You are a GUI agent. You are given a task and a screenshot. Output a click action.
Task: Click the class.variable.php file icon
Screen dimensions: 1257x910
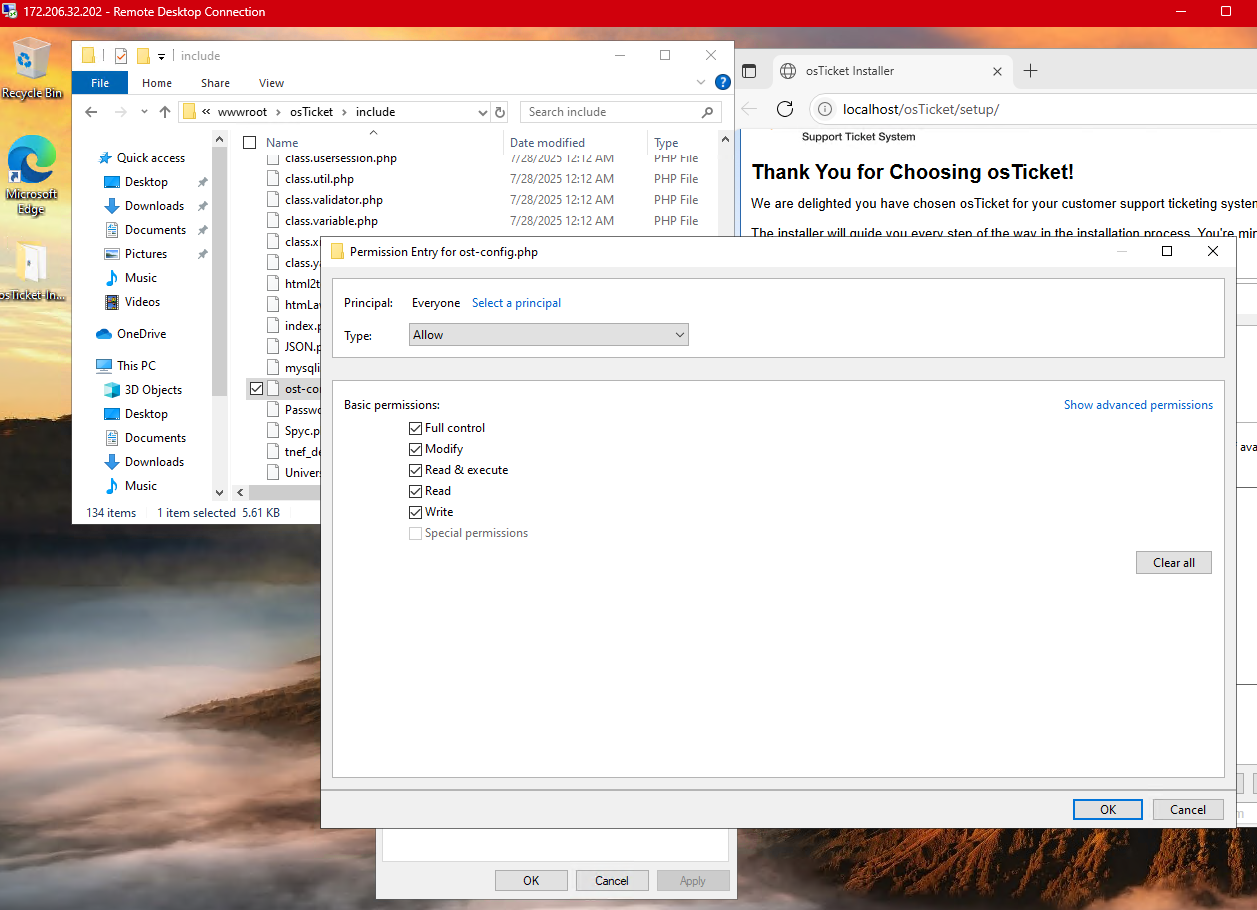pyautogui.click(x=274, y=221)
